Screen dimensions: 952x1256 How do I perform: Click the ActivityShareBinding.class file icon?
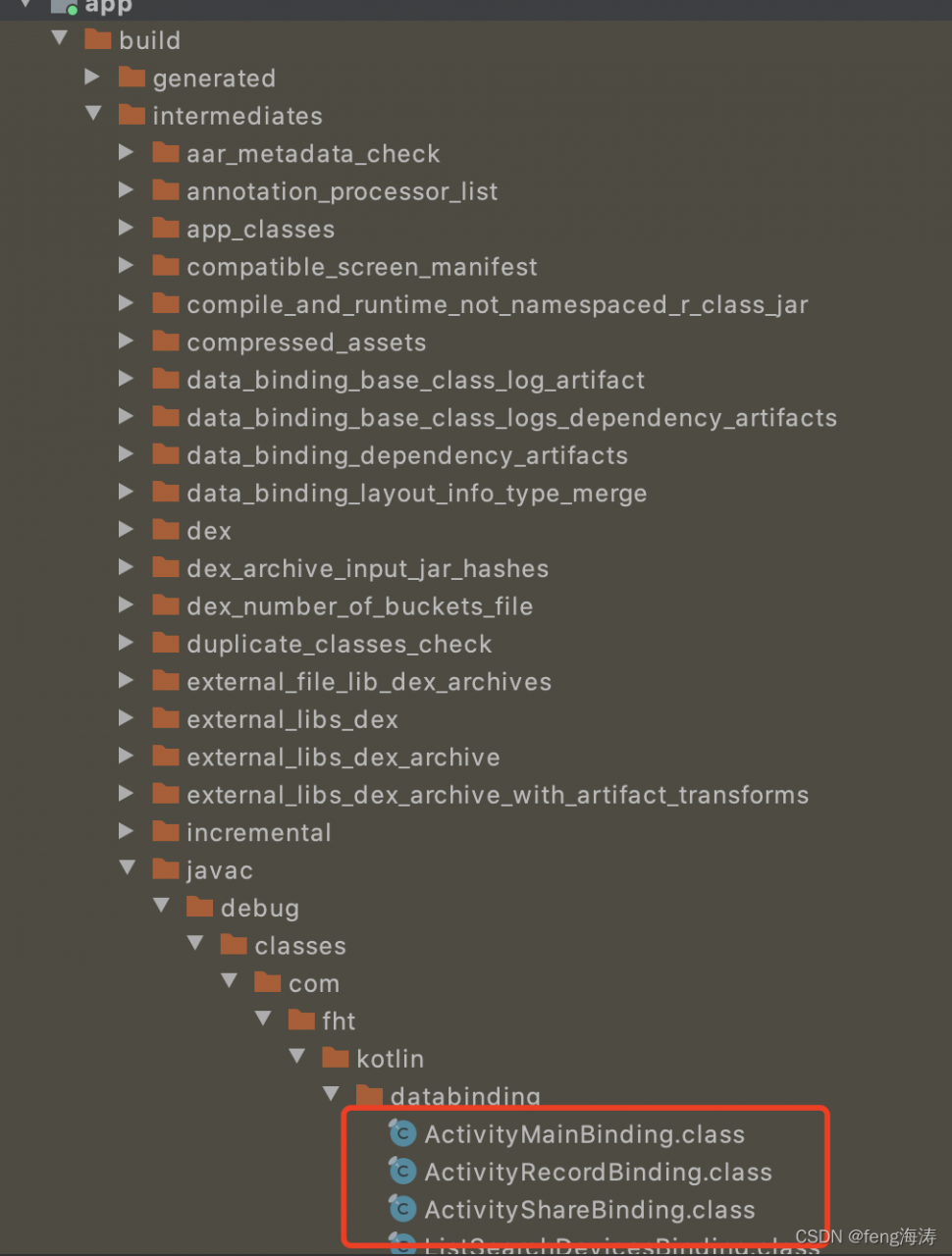[402, 1209]
